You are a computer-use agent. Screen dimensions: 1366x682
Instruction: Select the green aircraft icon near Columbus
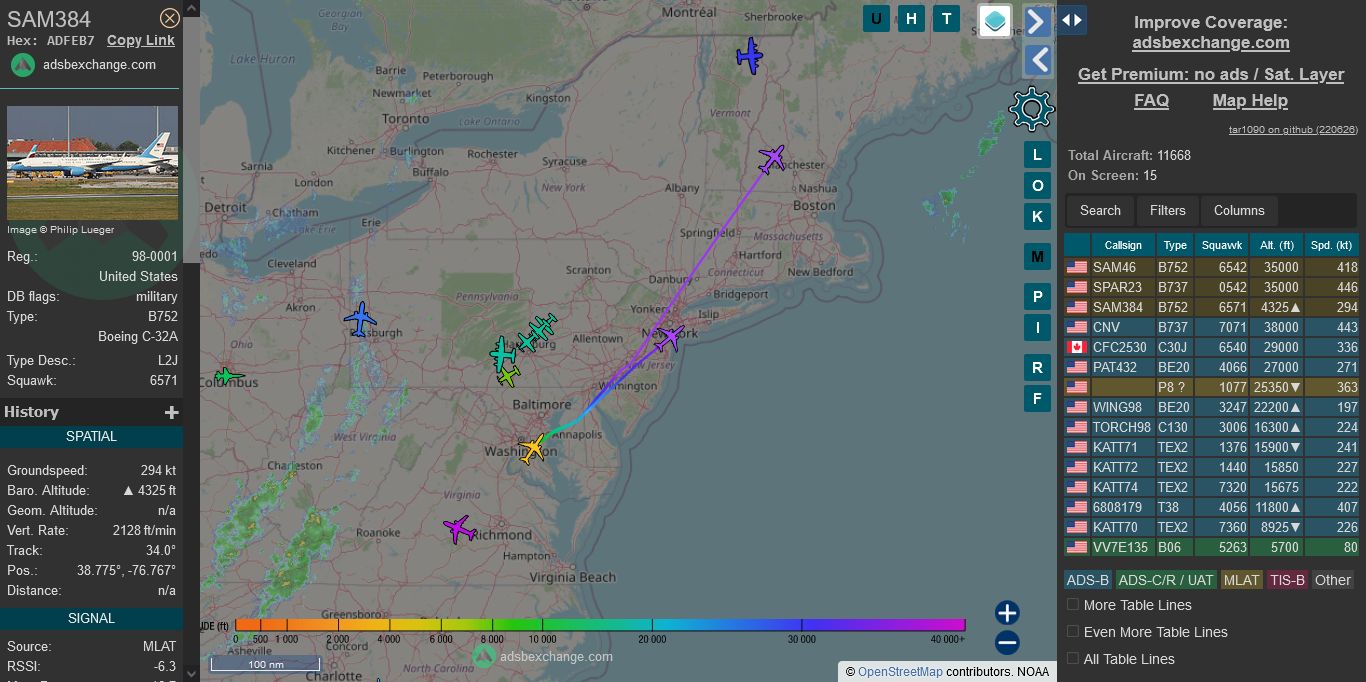pos(229,376)
